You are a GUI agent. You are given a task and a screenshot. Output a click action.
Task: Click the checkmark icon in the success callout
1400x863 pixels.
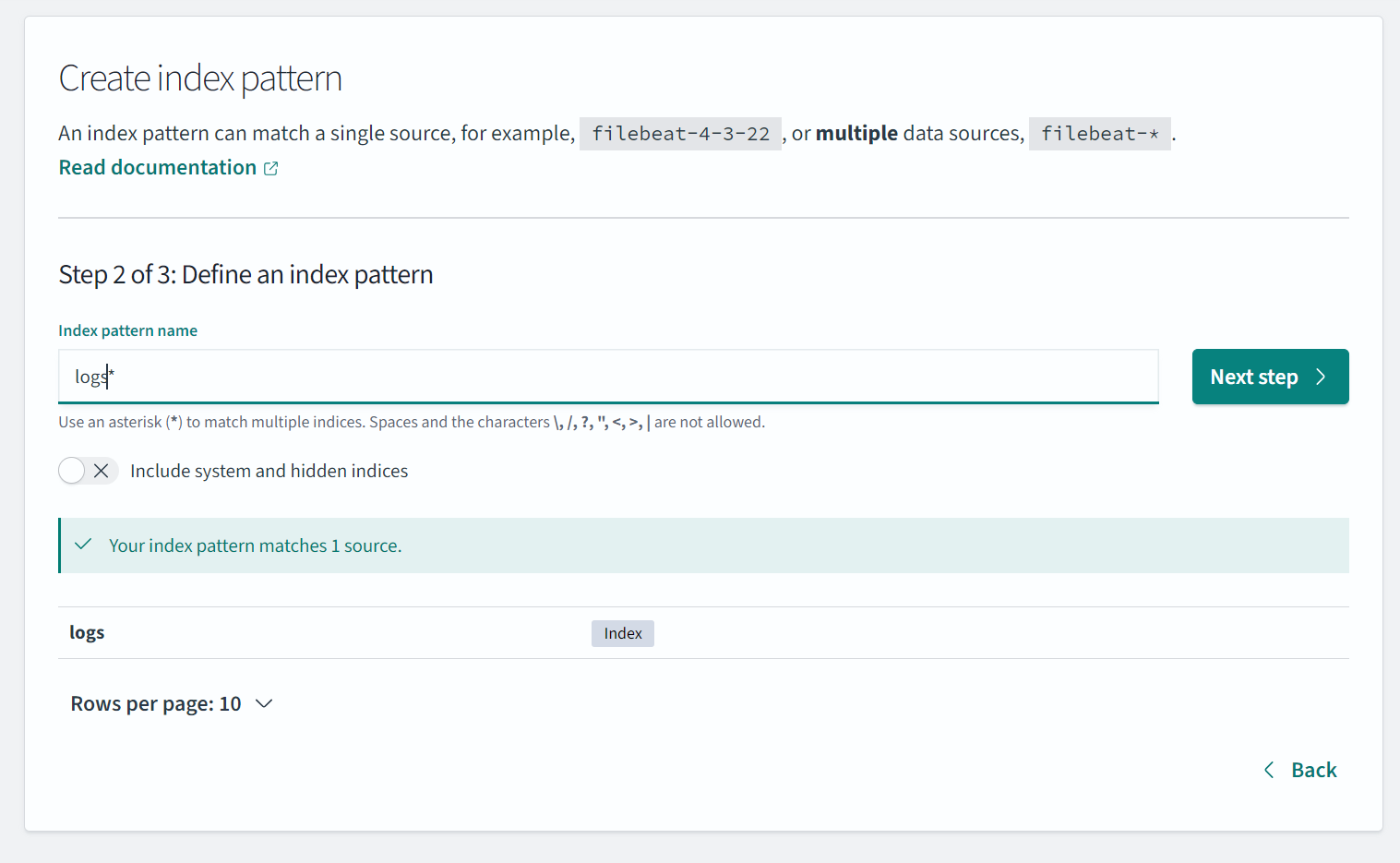tap(83, 545)
